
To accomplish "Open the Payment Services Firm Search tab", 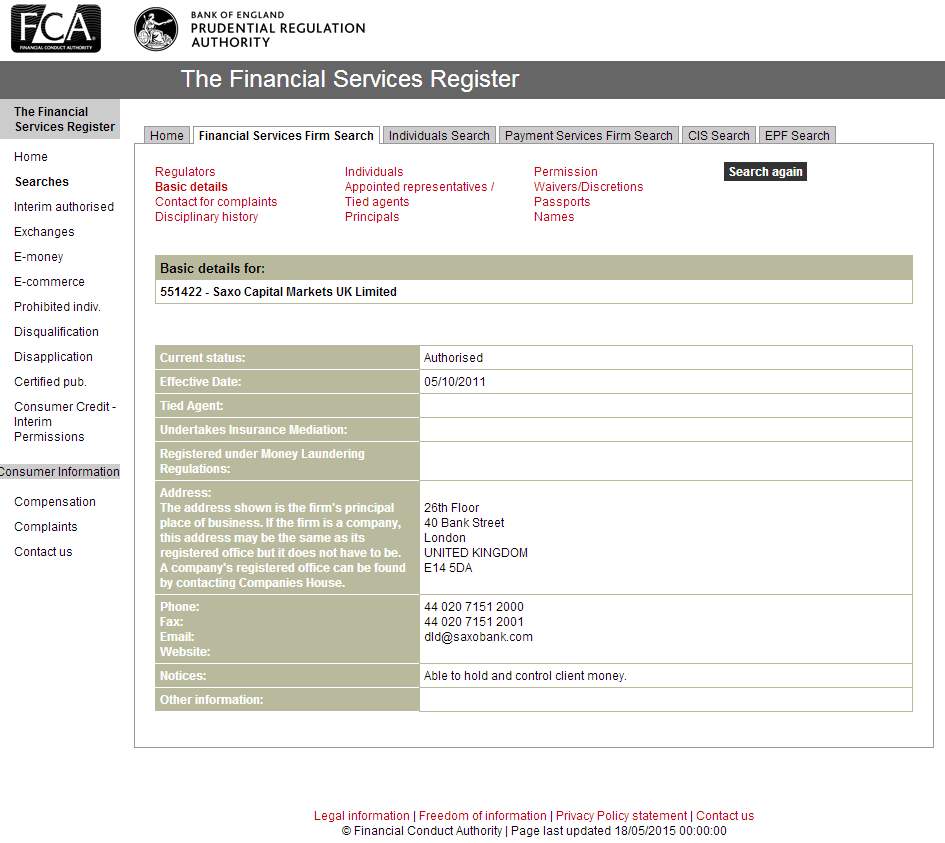I will 589,136.
